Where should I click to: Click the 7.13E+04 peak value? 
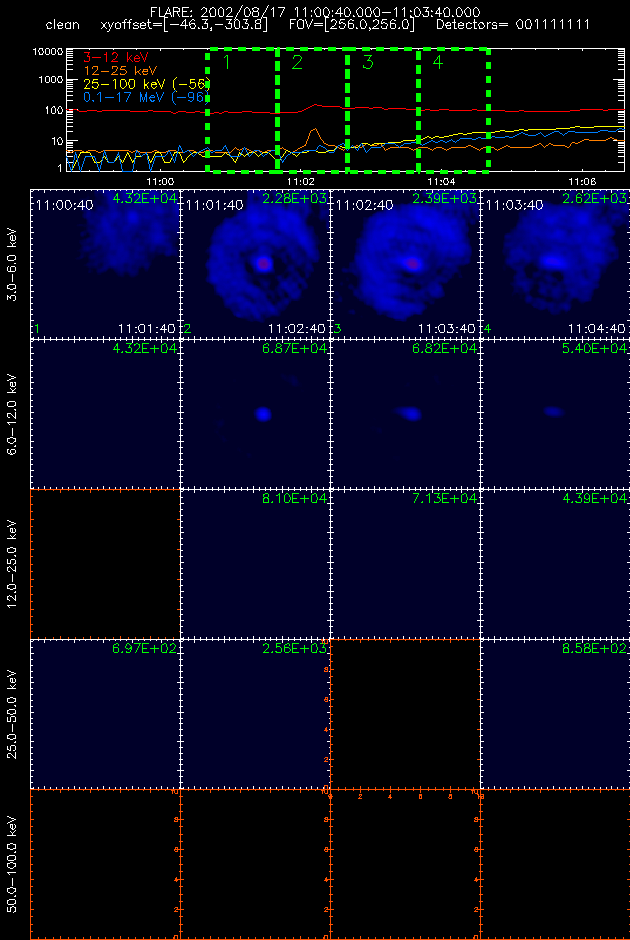point(445,498)
